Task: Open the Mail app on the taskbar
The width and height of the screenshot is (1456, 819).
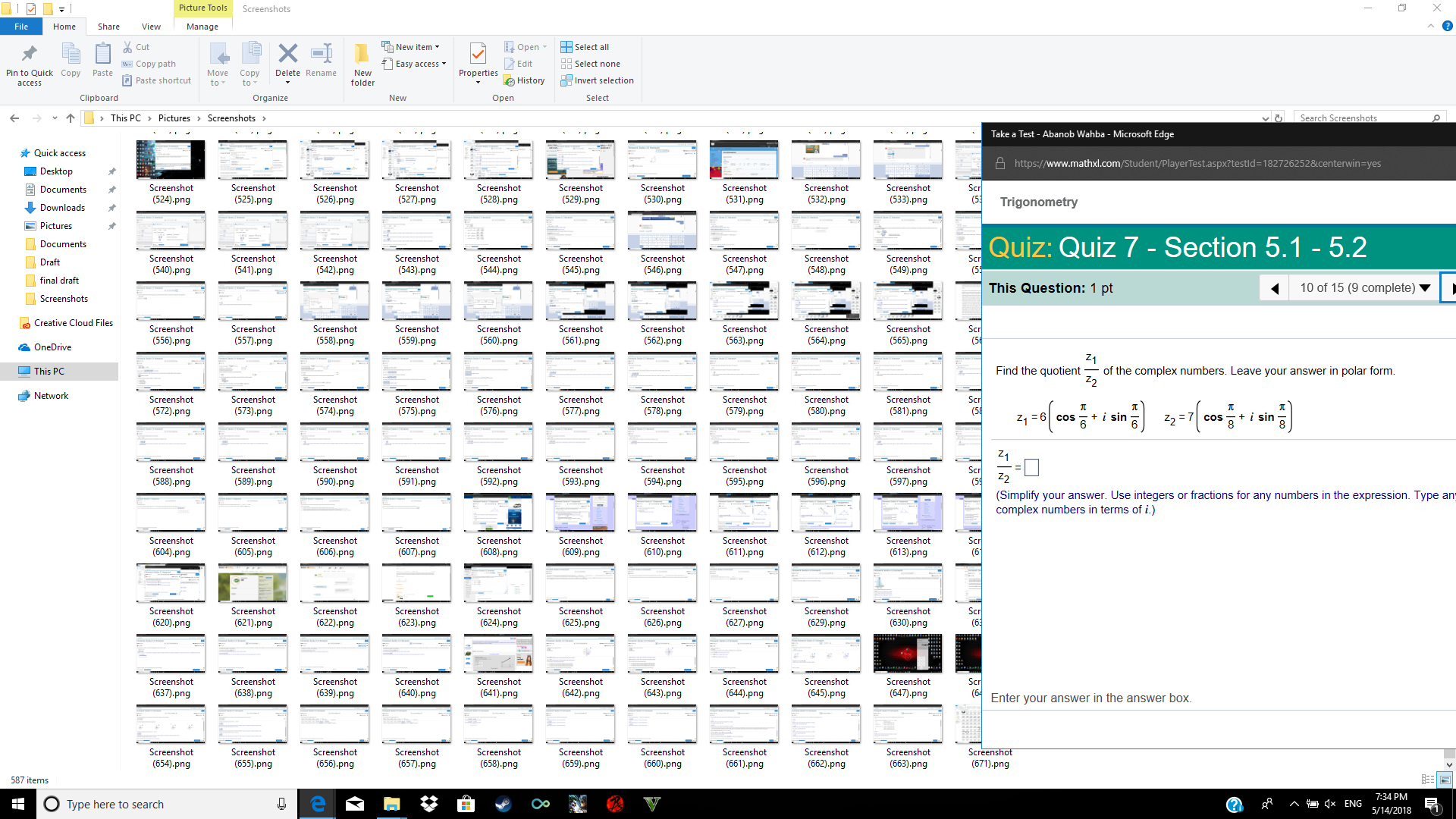Action: pyautogui.click(x=355, y=804)
